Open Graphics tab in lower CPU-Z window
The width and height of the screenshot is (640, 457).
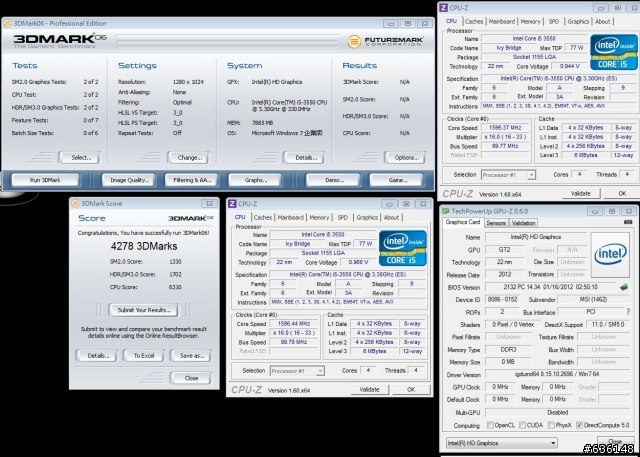click(x=367, y=217)
